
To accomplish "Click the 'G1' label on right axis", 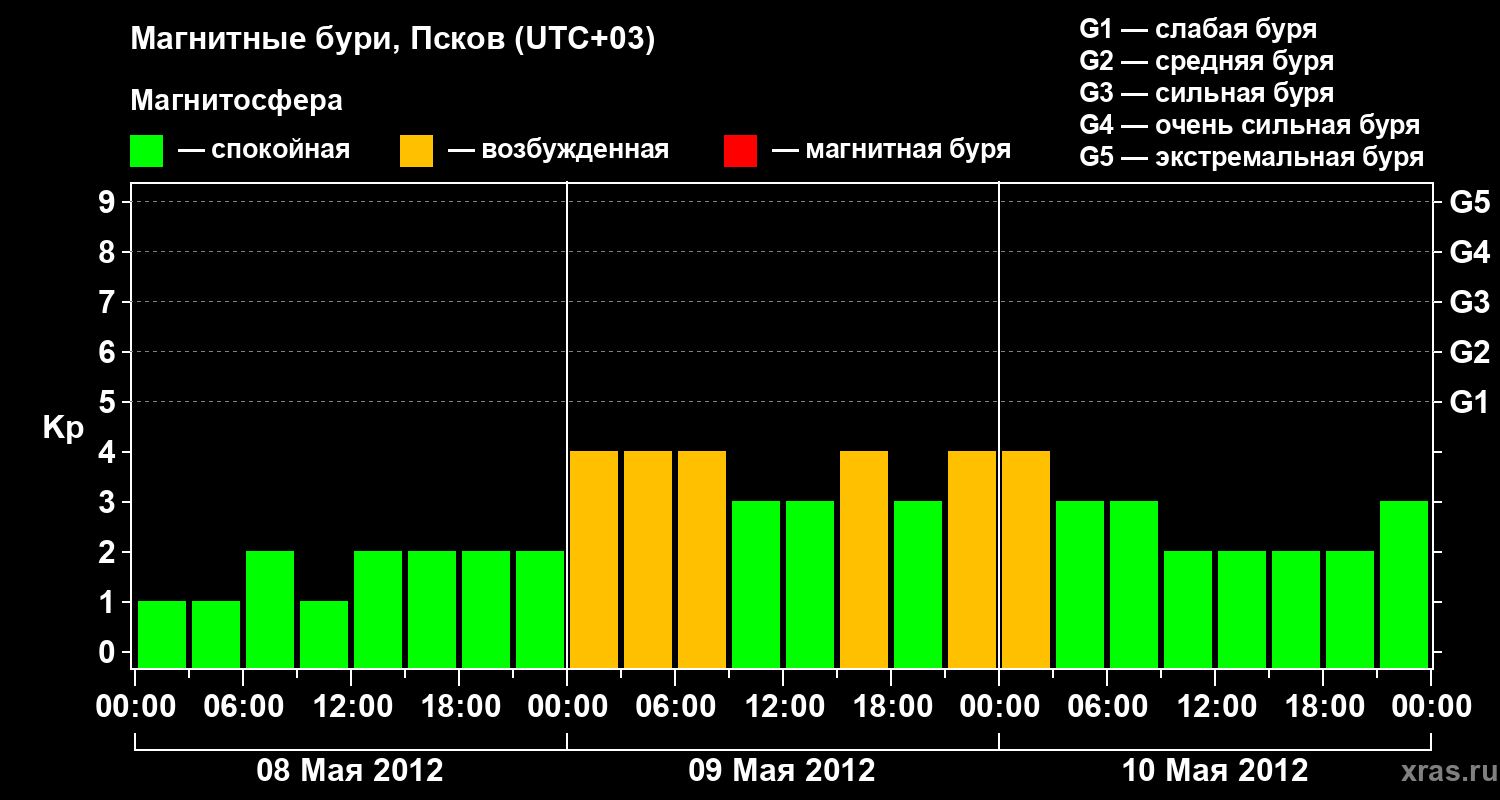I will (1469, 403).
